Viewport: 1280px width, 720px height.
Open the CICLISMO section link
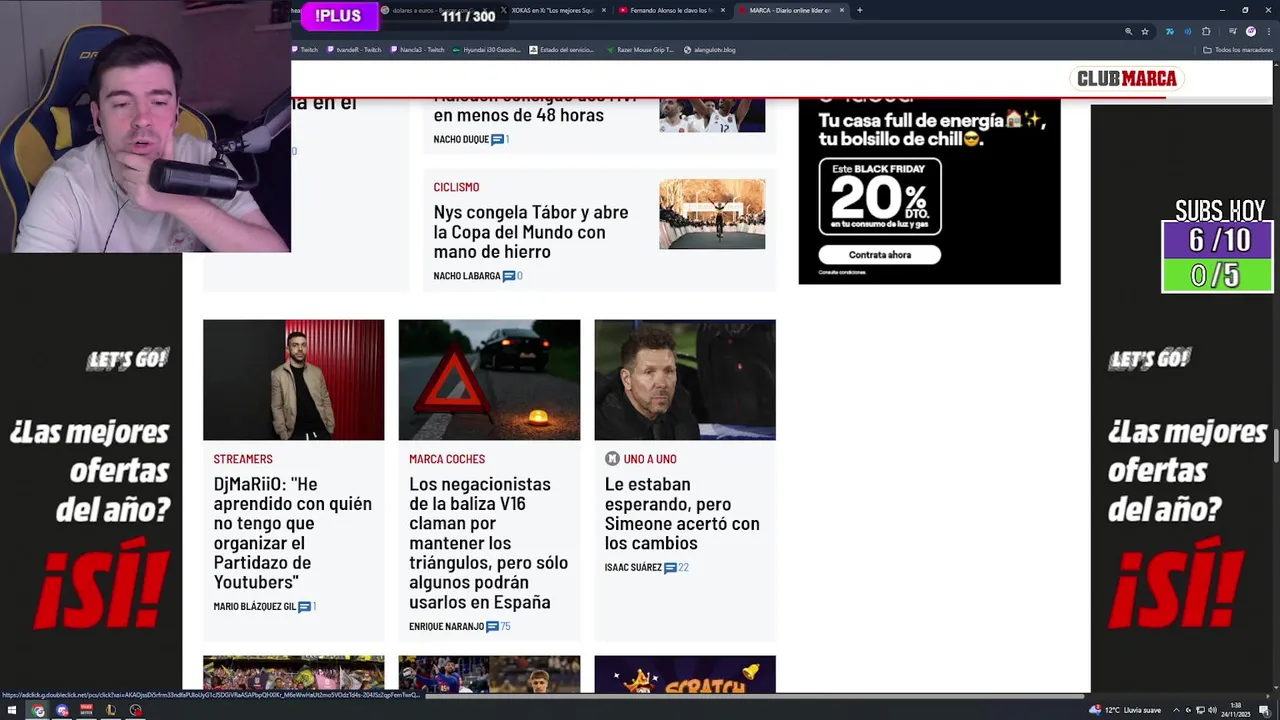click(456, 187)
